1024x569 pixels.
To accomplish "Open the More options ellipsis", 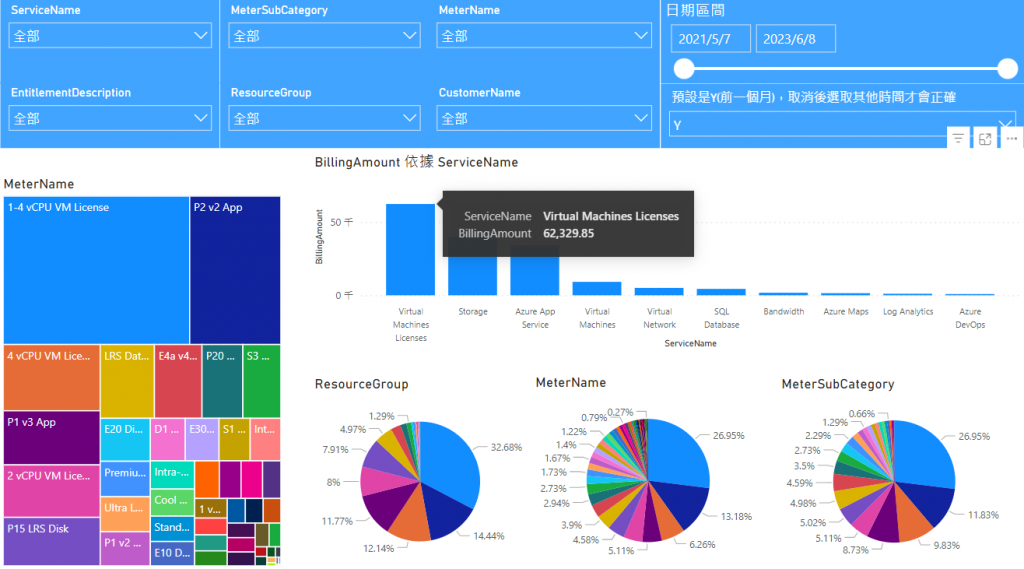I will (1012, 138).
